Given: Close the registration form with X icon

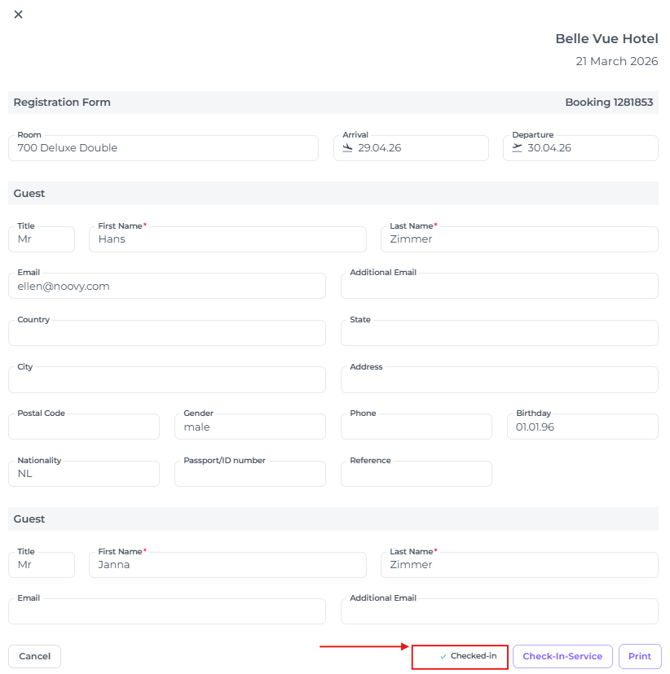Looking at the screenshot, I should (x=18, y=14).
